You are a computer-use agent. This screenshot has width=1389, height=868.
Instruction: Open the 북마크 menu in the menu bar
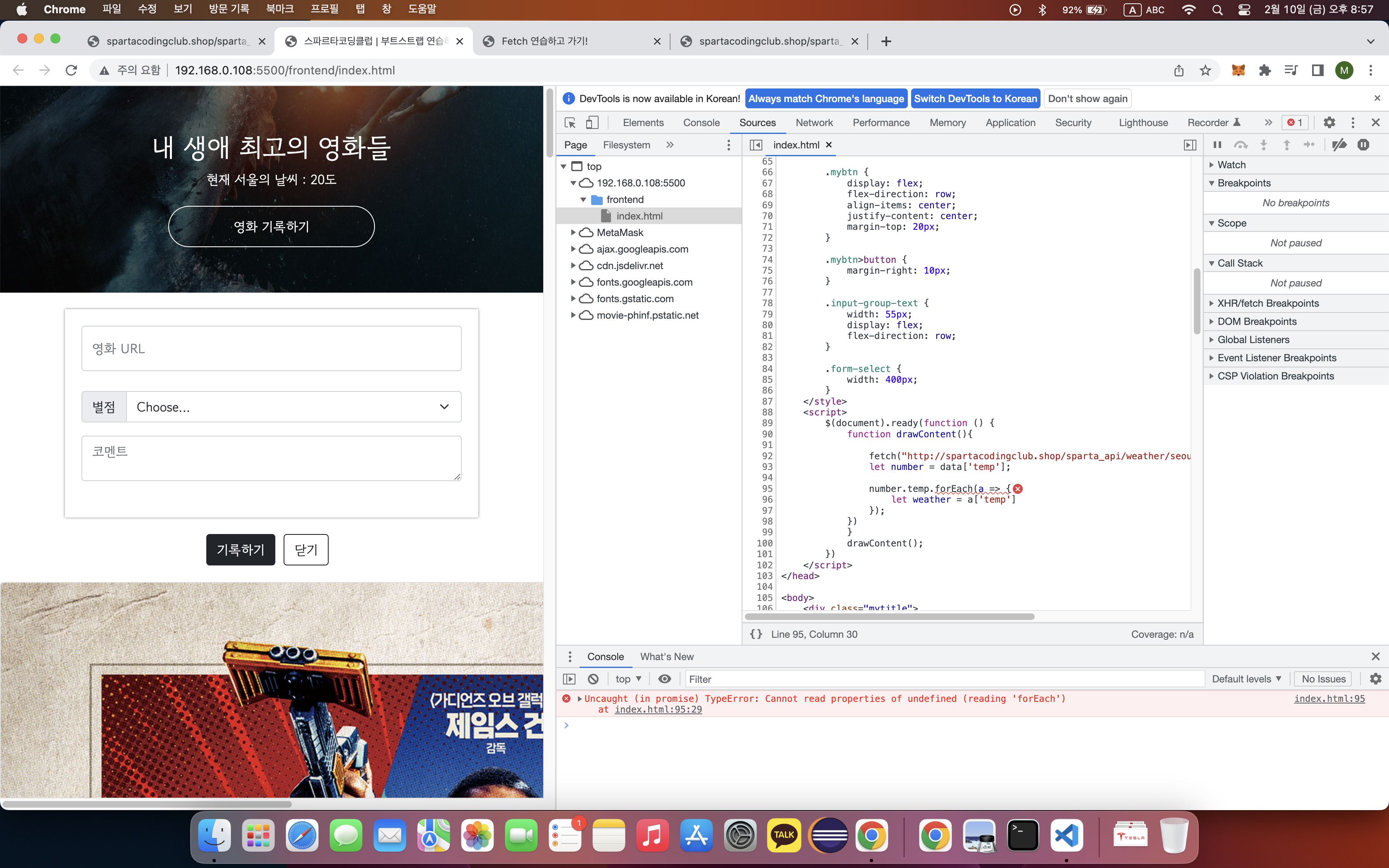tap(279, 9)
